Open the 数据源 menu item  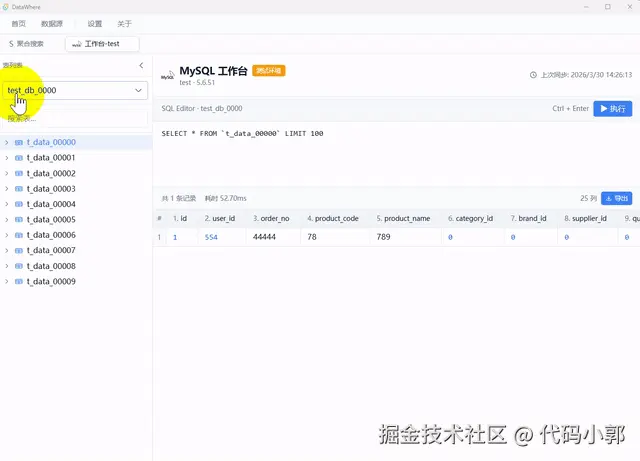(x=52, y=24)
